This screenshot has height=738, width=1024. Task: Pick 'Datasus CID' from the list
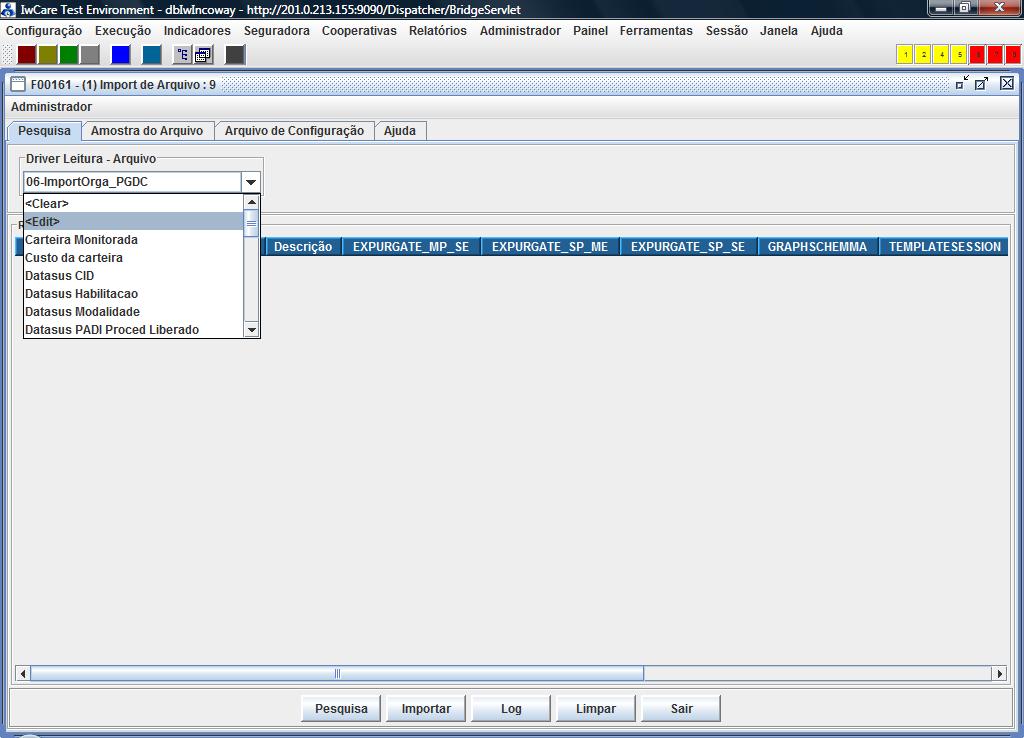tap(59, 276)
